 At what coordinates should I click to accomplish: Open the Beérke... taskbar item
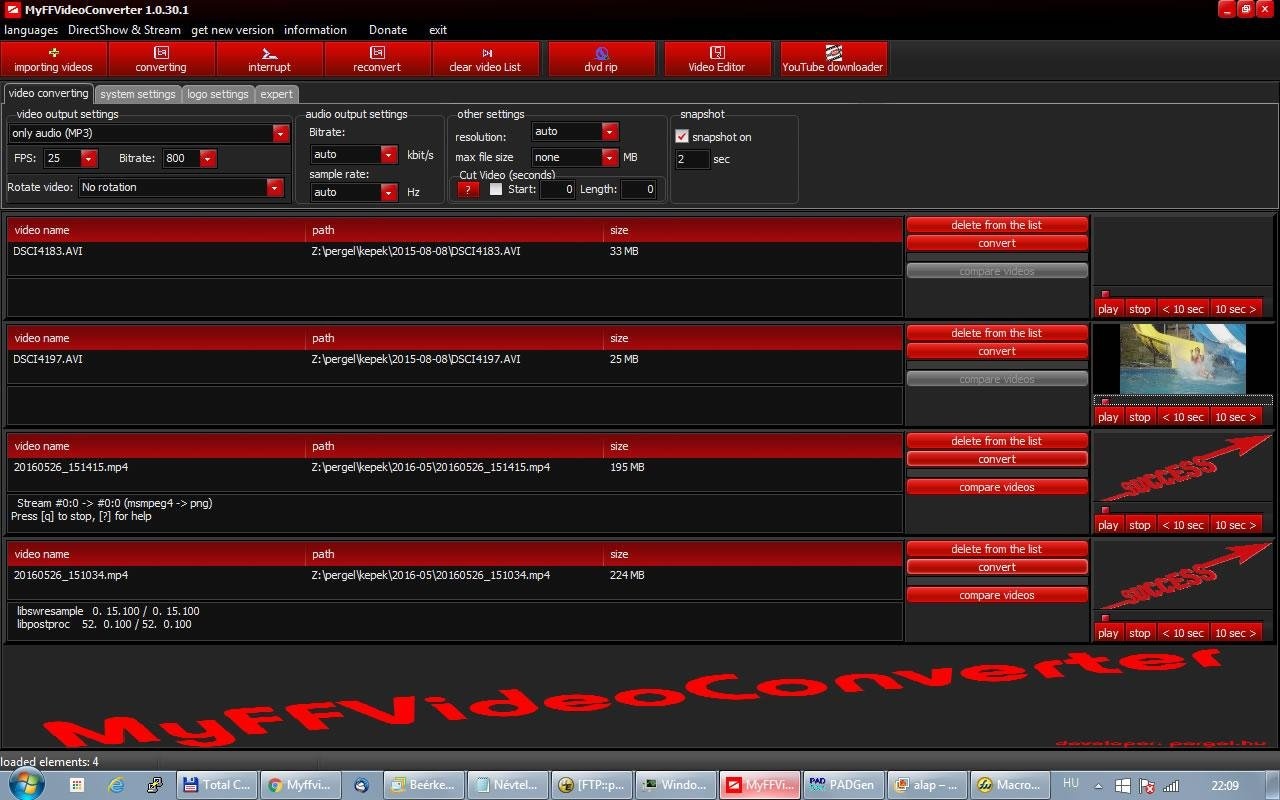point(423,785)
